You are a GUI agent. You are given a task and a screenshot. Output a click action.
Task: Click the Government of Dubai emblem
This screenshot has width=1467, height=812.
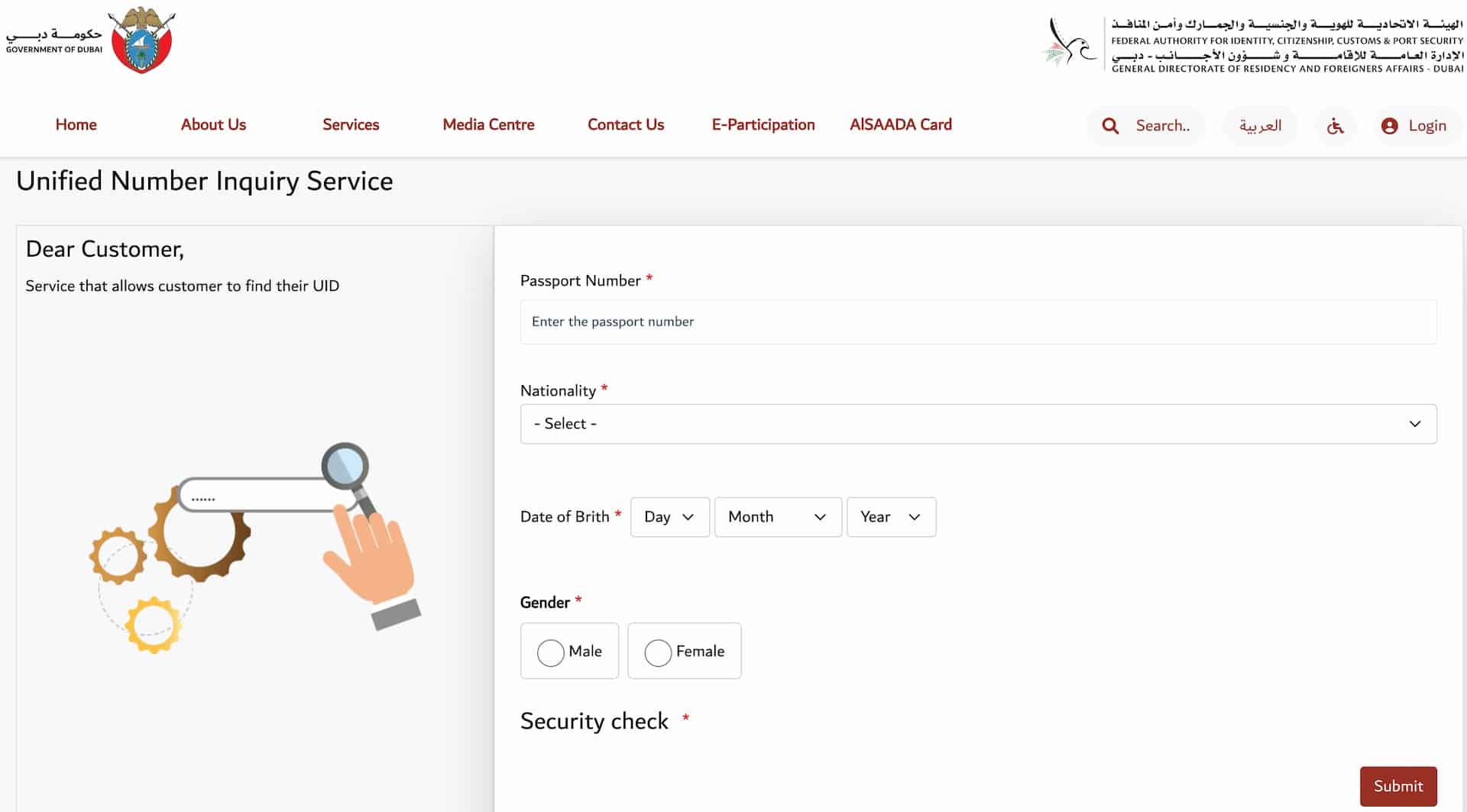click(142, 40)
